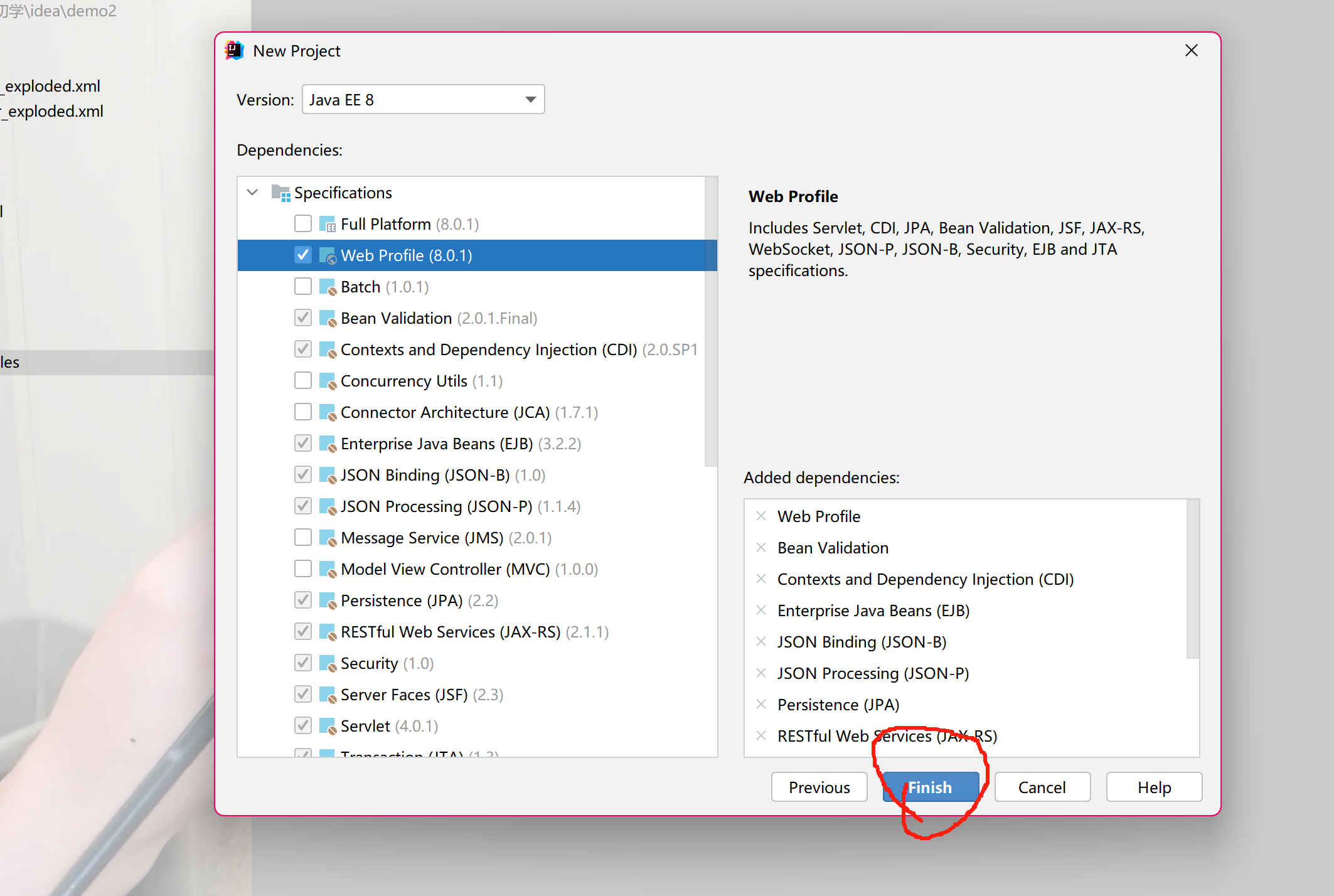
Task: Enable Message Service (JMS) checkbox
Action: coord(303,537)
